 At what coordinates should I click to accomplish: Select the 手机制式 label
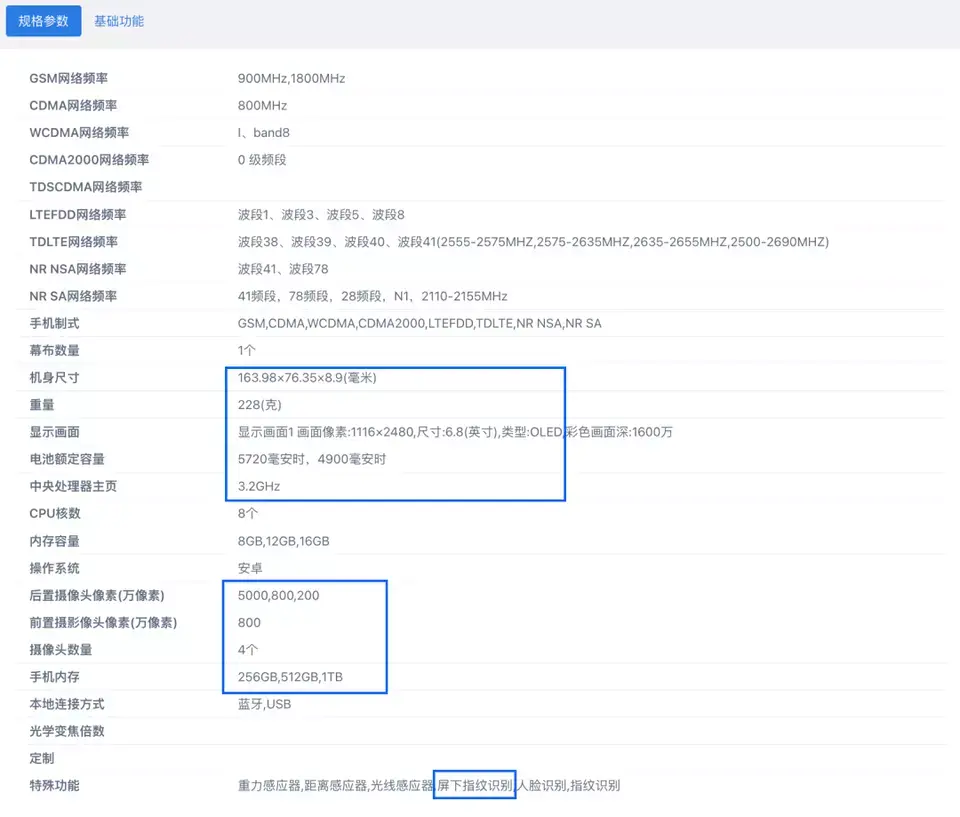[x=54, y=323]
